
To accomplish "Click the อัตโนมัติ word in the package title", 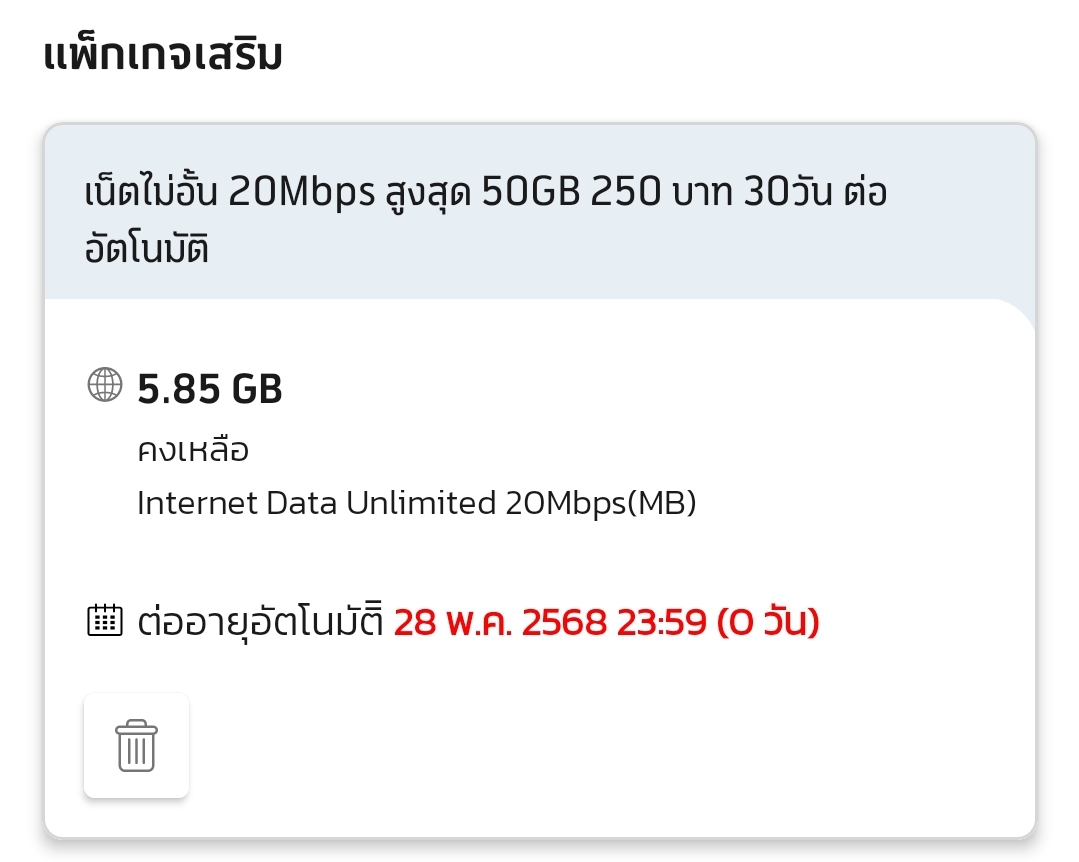I will [x=147, y=248].
